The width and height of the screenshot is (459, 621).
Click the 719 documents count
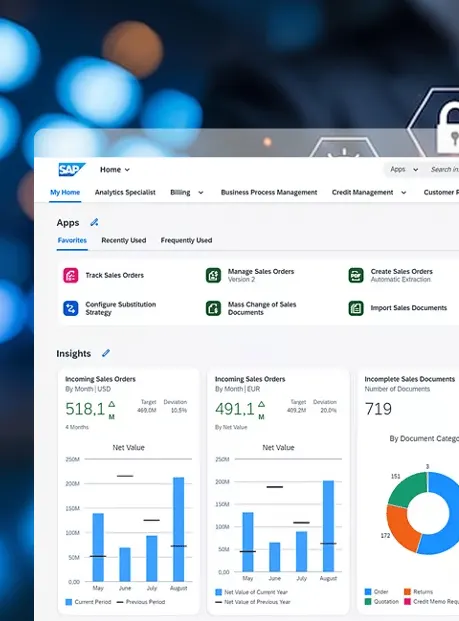[378, 409]
